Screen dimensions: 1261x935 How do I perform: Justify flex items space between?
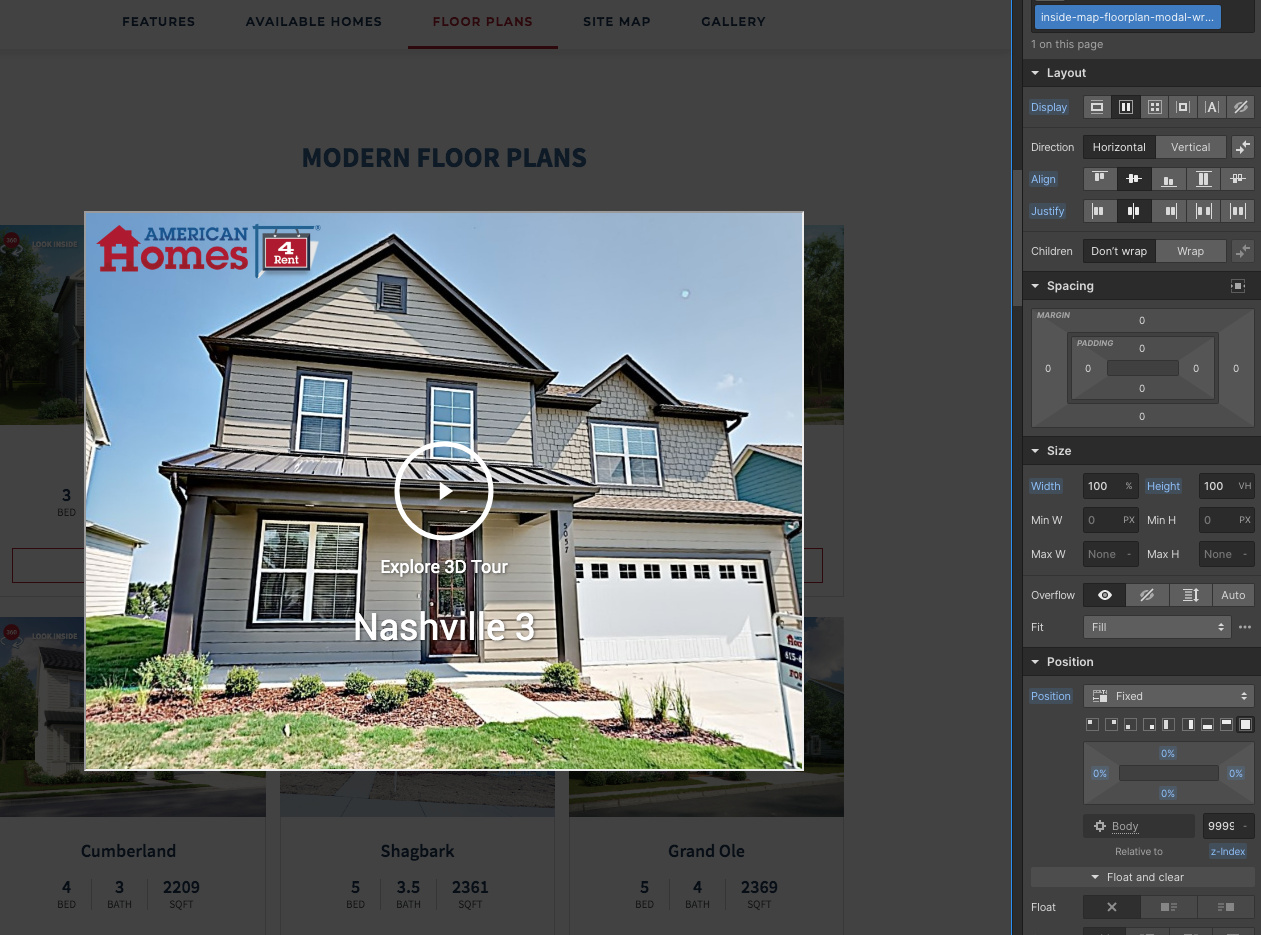tap(1203, 211)
